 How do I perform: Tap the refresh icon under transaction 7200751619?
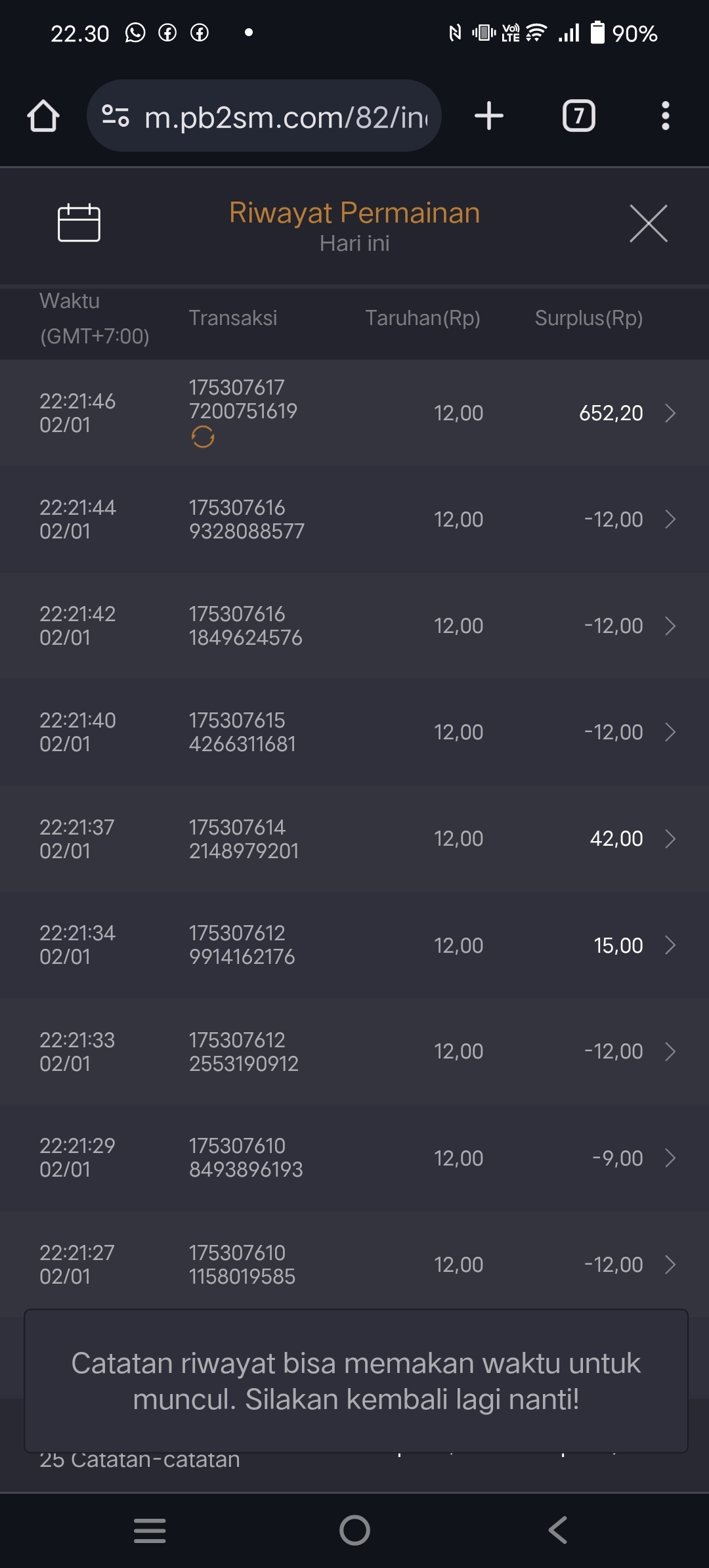(x=203, y=437)
